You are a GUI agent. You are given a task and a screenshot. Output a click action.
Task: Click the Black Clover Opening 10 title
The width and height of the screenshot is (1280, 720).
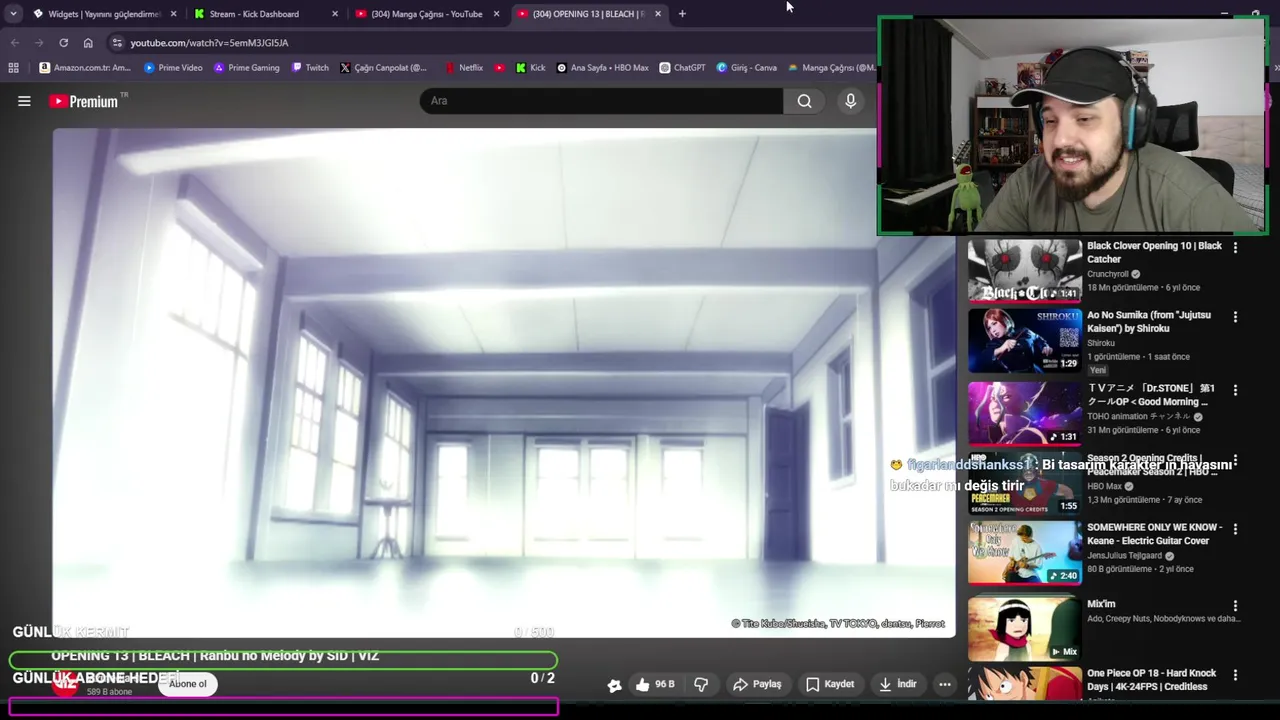[x=1154, y=252]
